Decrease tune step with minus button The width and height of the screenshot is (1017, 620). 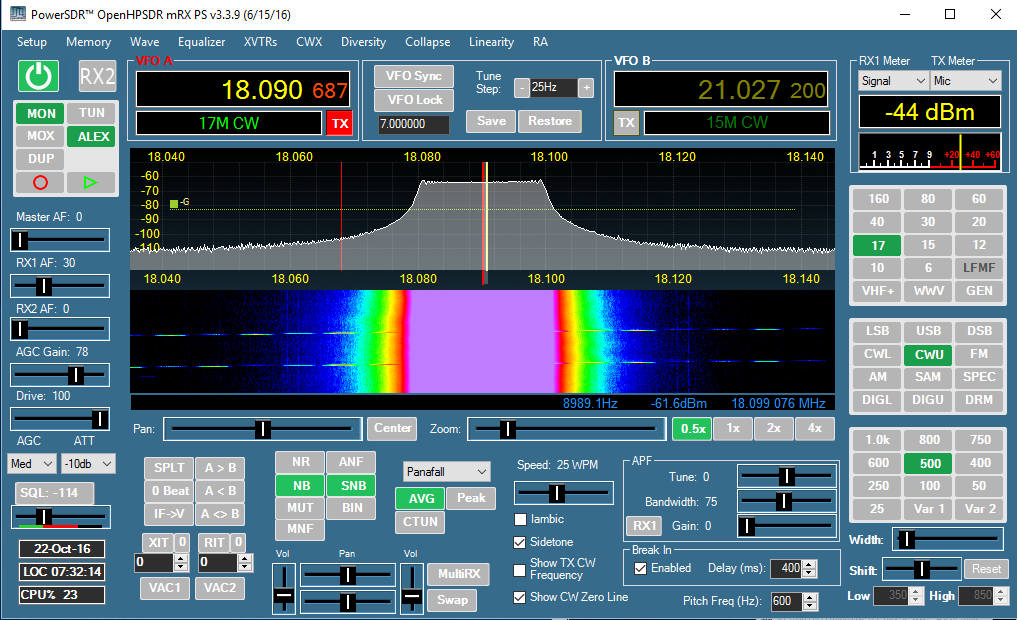pyautogui.click(x=521, y=87)
